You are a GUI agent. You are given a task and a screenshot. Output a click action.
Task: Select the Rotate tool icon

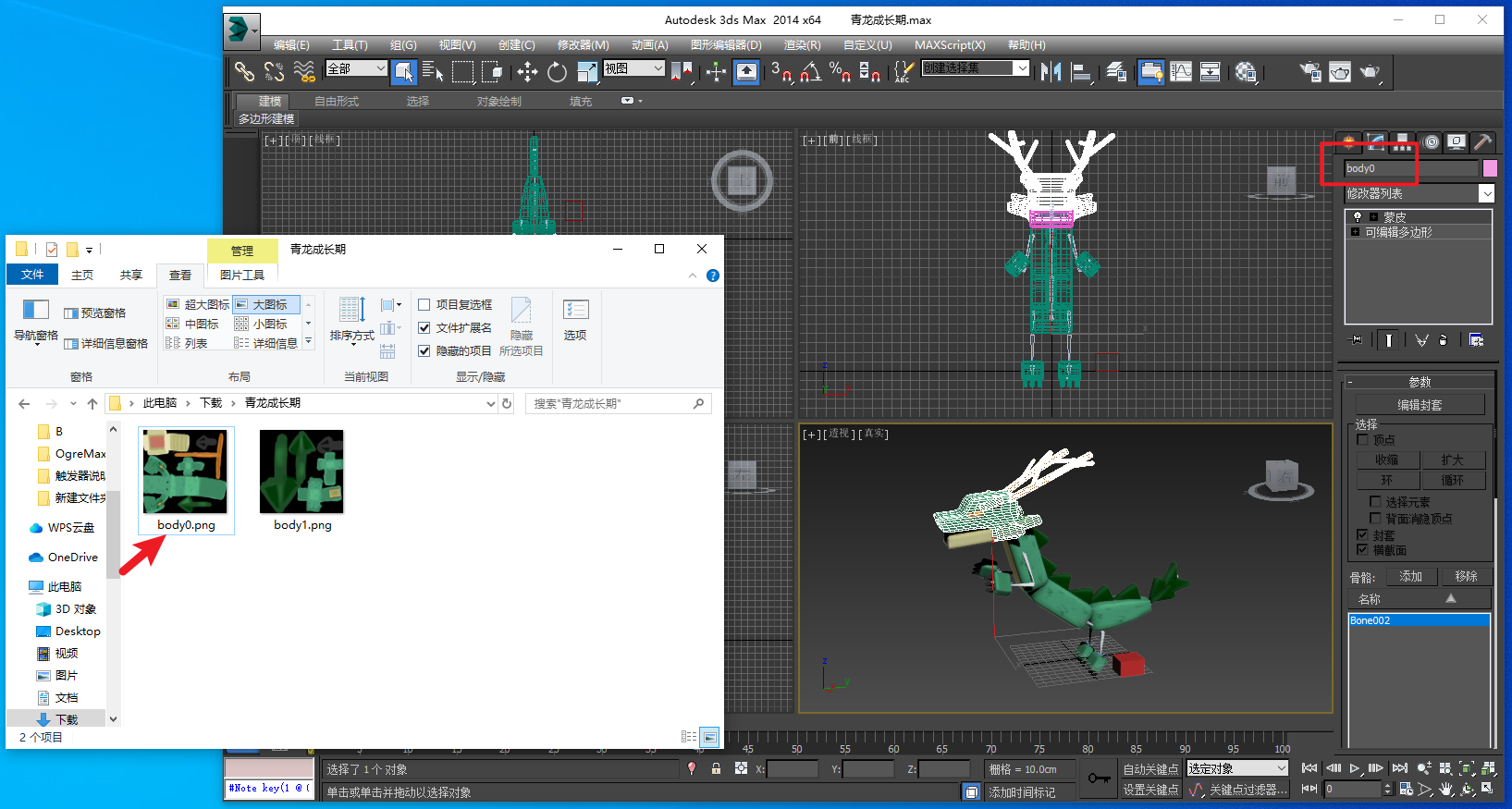tap(557, 71)
